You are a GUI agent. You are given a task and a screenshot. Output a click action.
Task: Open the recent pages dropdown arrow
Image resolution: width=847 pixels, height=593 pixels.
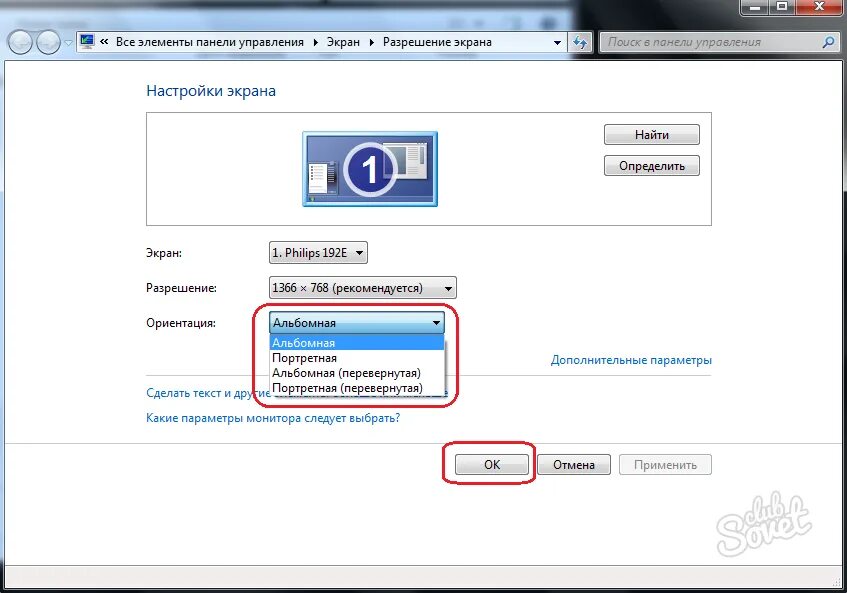click(68, 43)
